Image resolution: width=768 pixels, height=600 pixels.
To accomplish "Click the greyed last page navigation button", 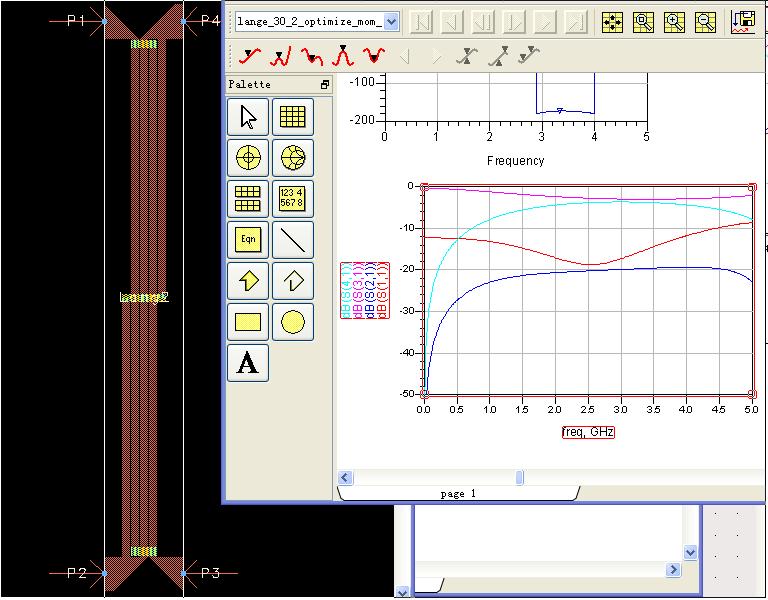I will coord(576,22).
